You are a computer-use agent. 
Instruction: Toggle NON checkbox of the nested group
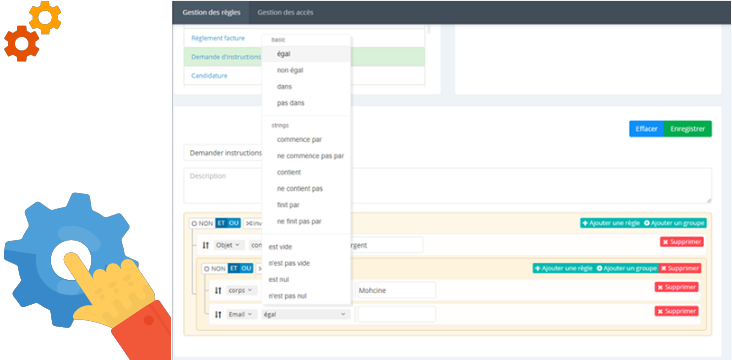pos(215,268)
